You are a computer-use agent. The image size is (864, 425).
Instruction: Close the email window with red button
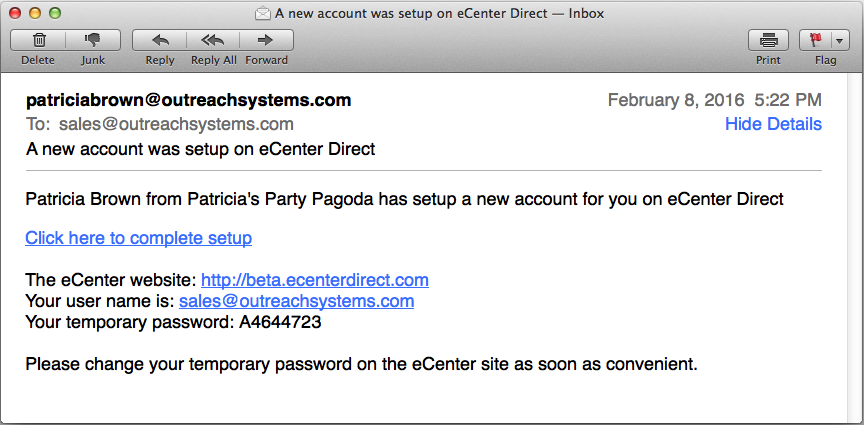click(15, 14)
